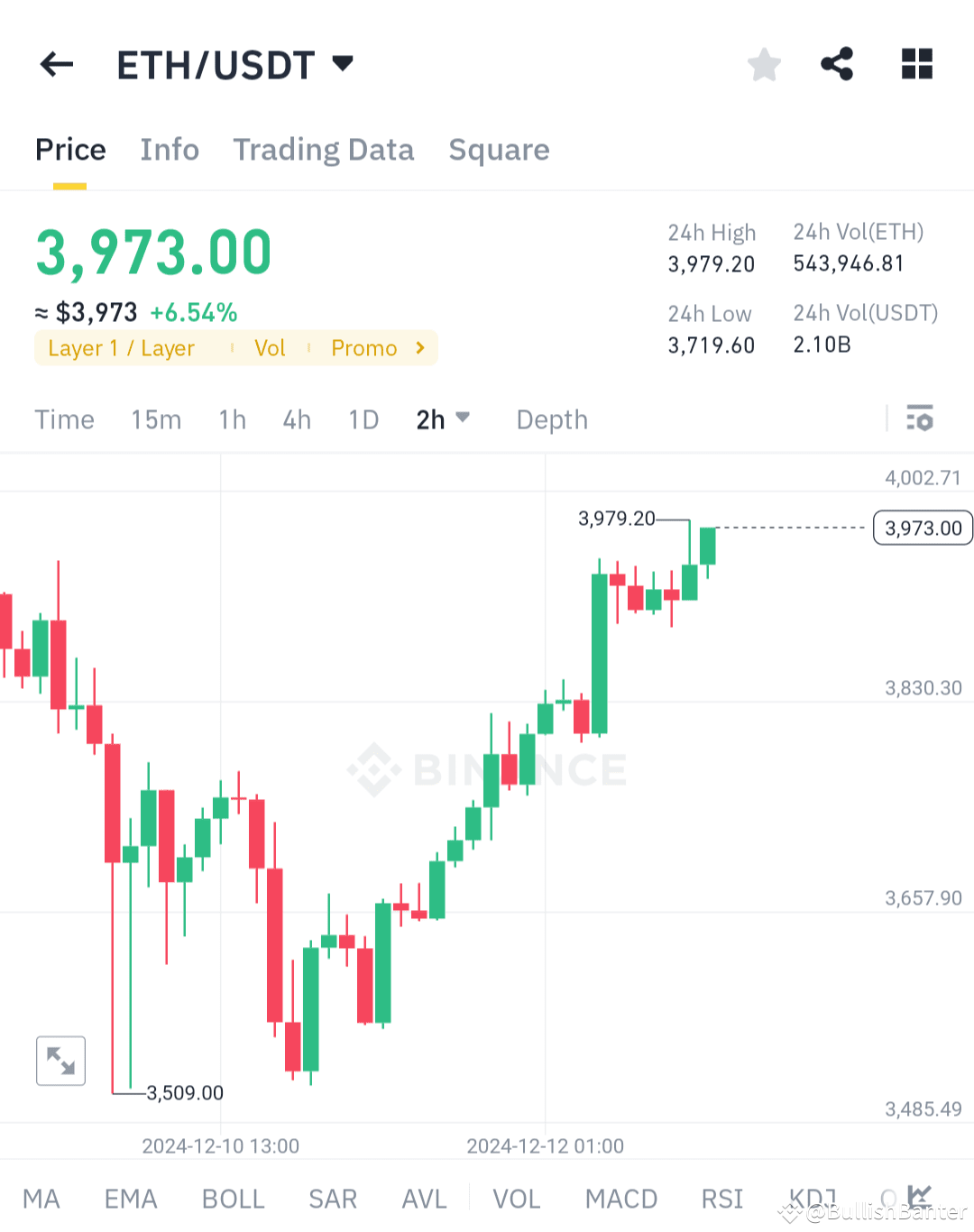Image resolution: width=974 pixels, height=1232 pixels.
Task: Open the Promo section chevron
Action: point(418,347)
